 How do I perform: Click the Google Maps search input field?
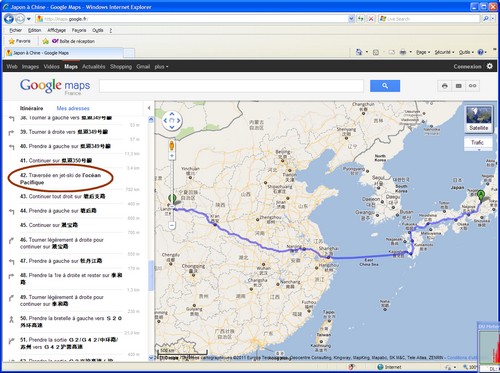click(x=231, y=86)
